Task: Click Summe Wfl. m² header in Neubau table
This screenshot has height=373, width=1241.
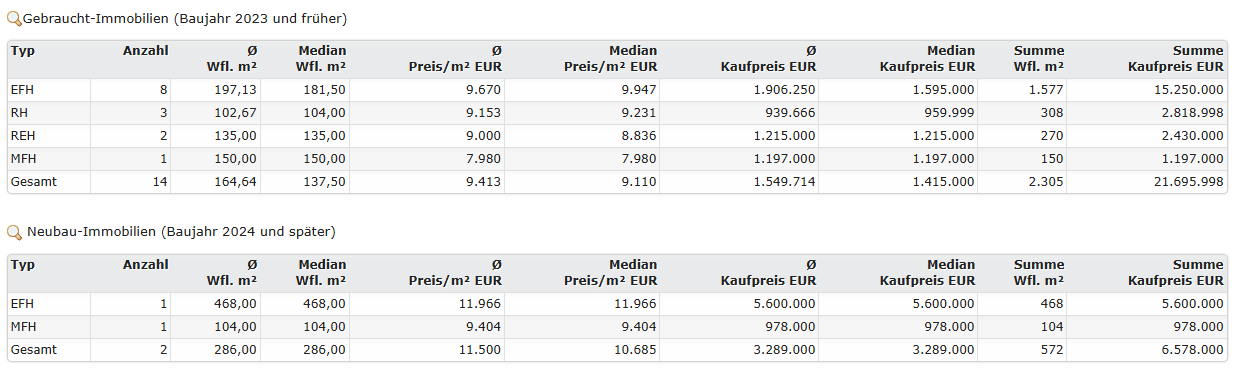Action: 1039,272
